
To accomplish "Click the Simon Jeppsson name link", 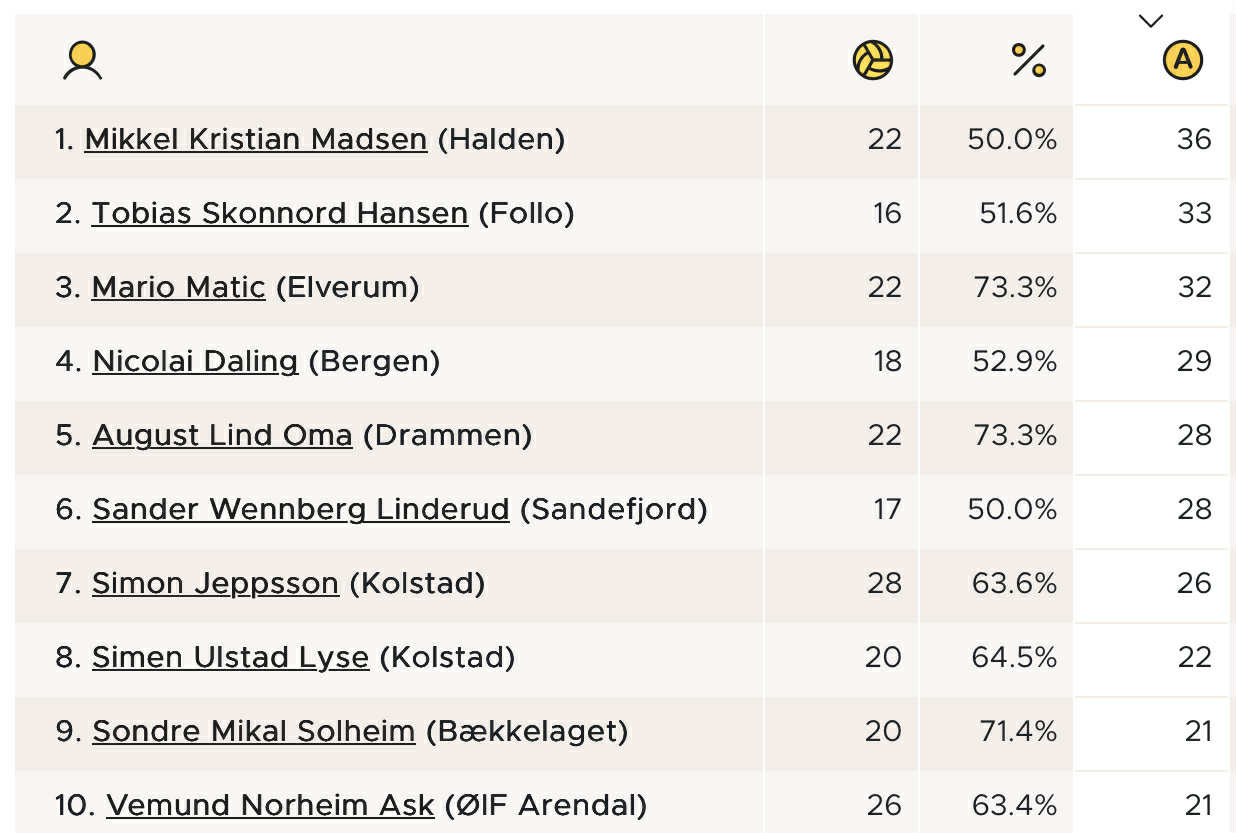I will [x=215, y=583].
